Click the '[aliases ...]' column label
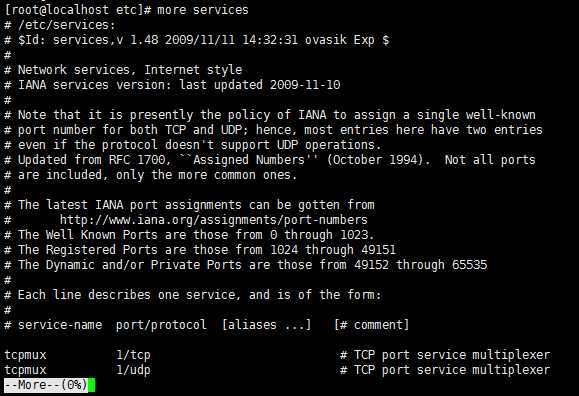 (266, 325)
